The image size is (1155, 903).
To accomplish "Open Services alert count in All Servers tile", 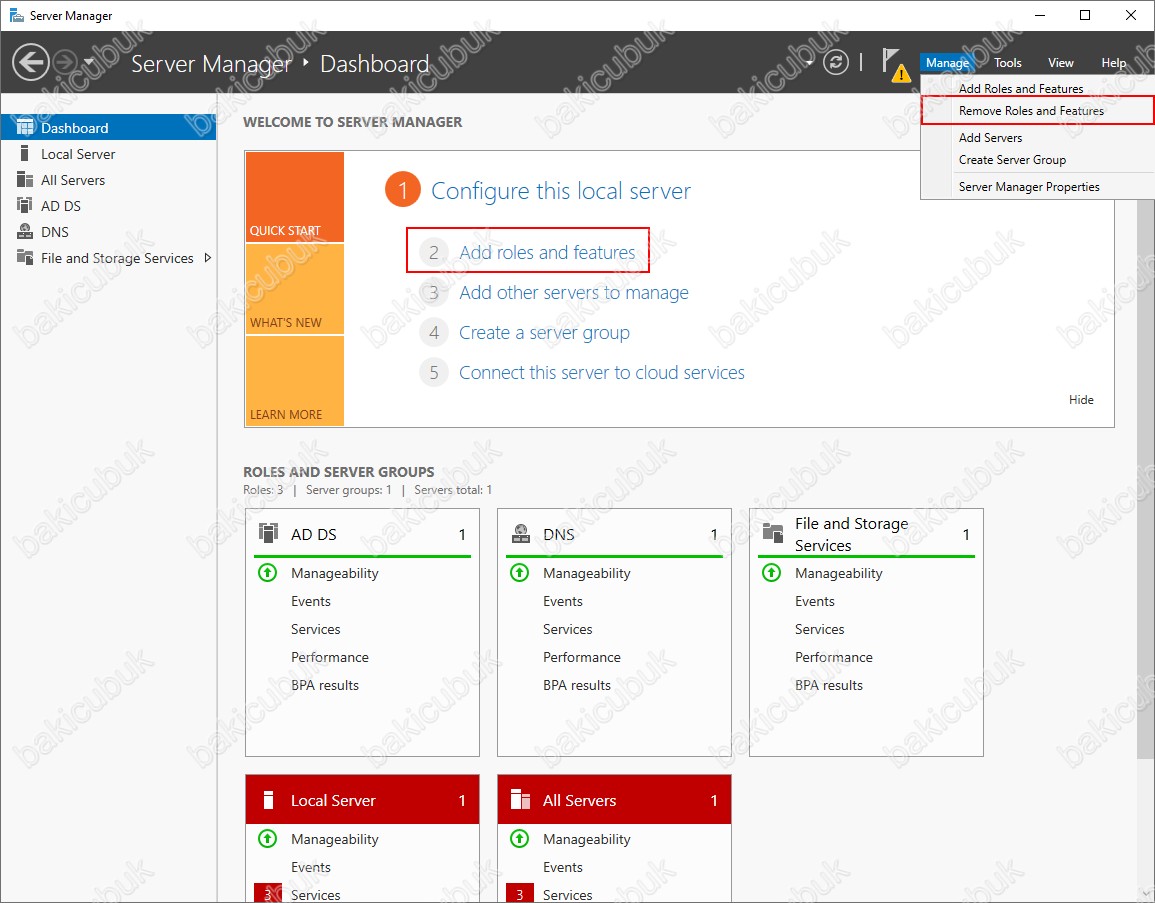I will point(519,893).
